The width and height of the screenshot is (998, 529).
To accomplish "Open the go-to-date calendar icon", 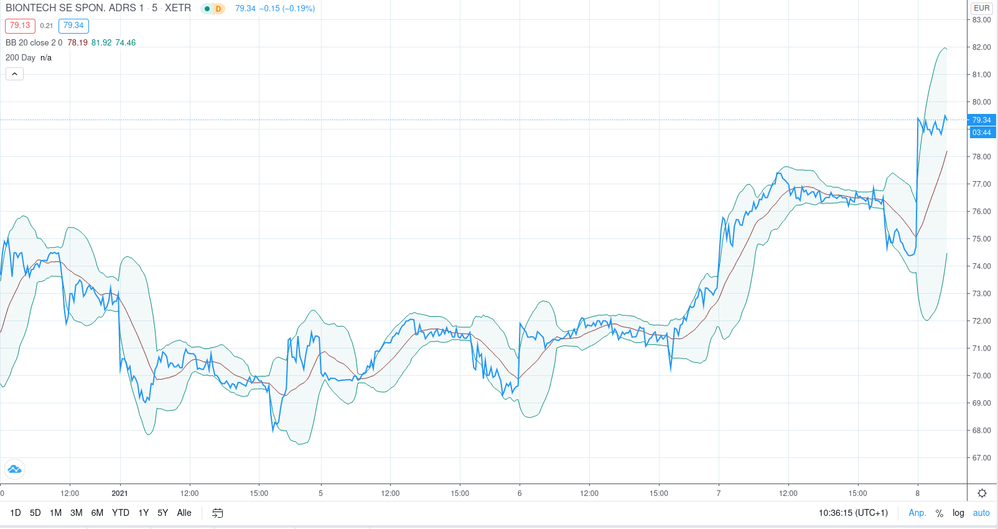I will (217, 513).
